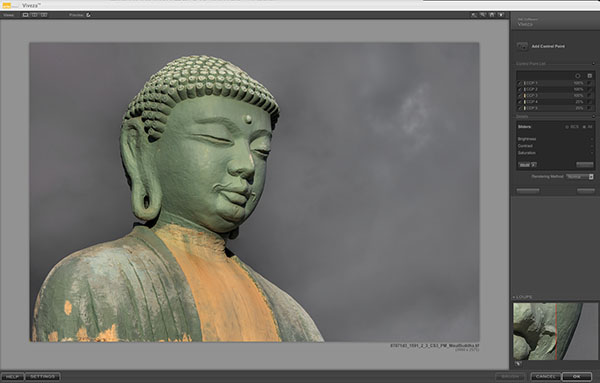Click OK to apply changes
Screen dimensions: 600x383
pyautogui.click(x=577, y=377)
